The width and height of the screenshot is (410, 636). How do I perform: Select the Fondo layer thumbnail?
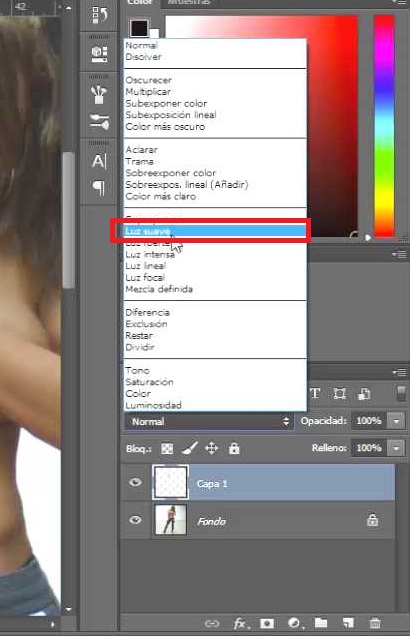coord(171,520)
